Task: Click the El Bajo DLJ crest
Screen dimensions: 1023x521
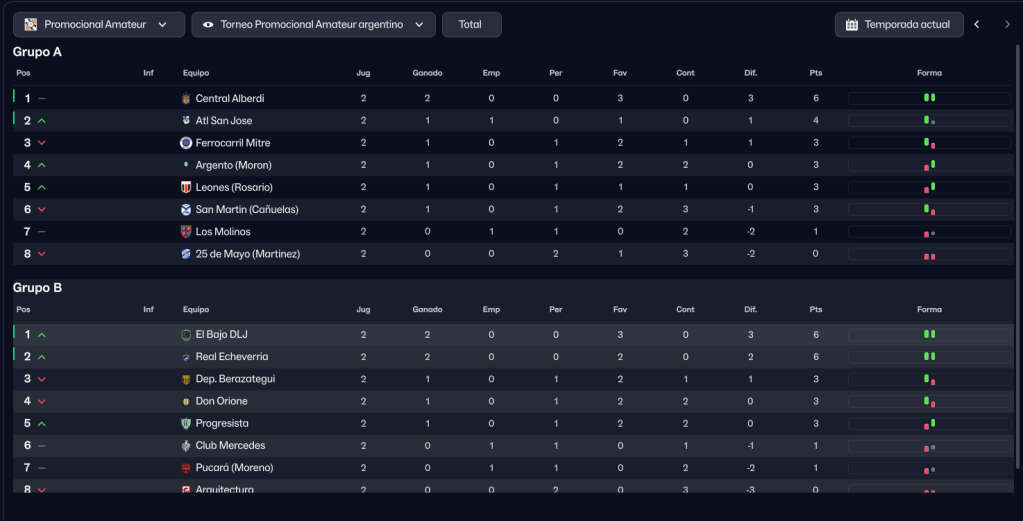Action: (x=185, y=335)
